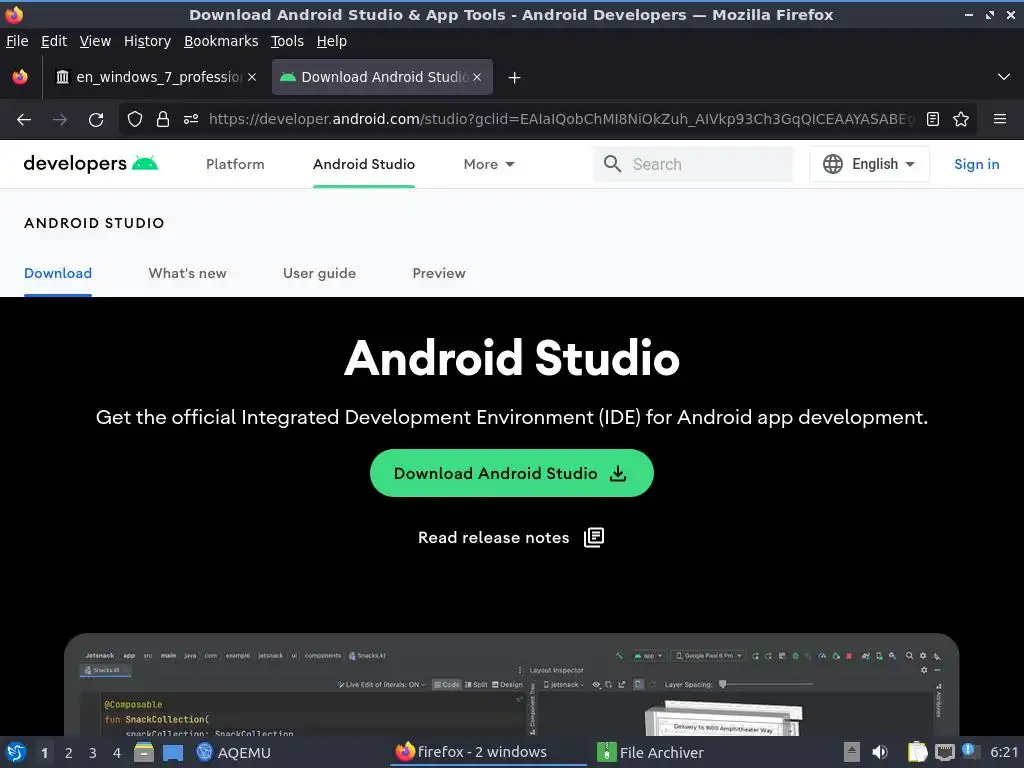Click the 6:21 taskbar clock
Viewport: 1024px width, 768px height.
click(1004, 752)
